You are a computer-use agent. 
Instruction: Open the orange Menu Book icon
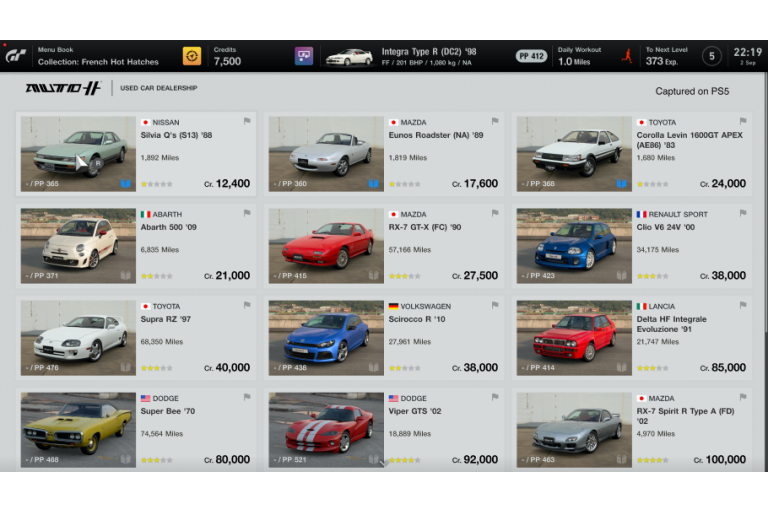[x=192, y=56]
